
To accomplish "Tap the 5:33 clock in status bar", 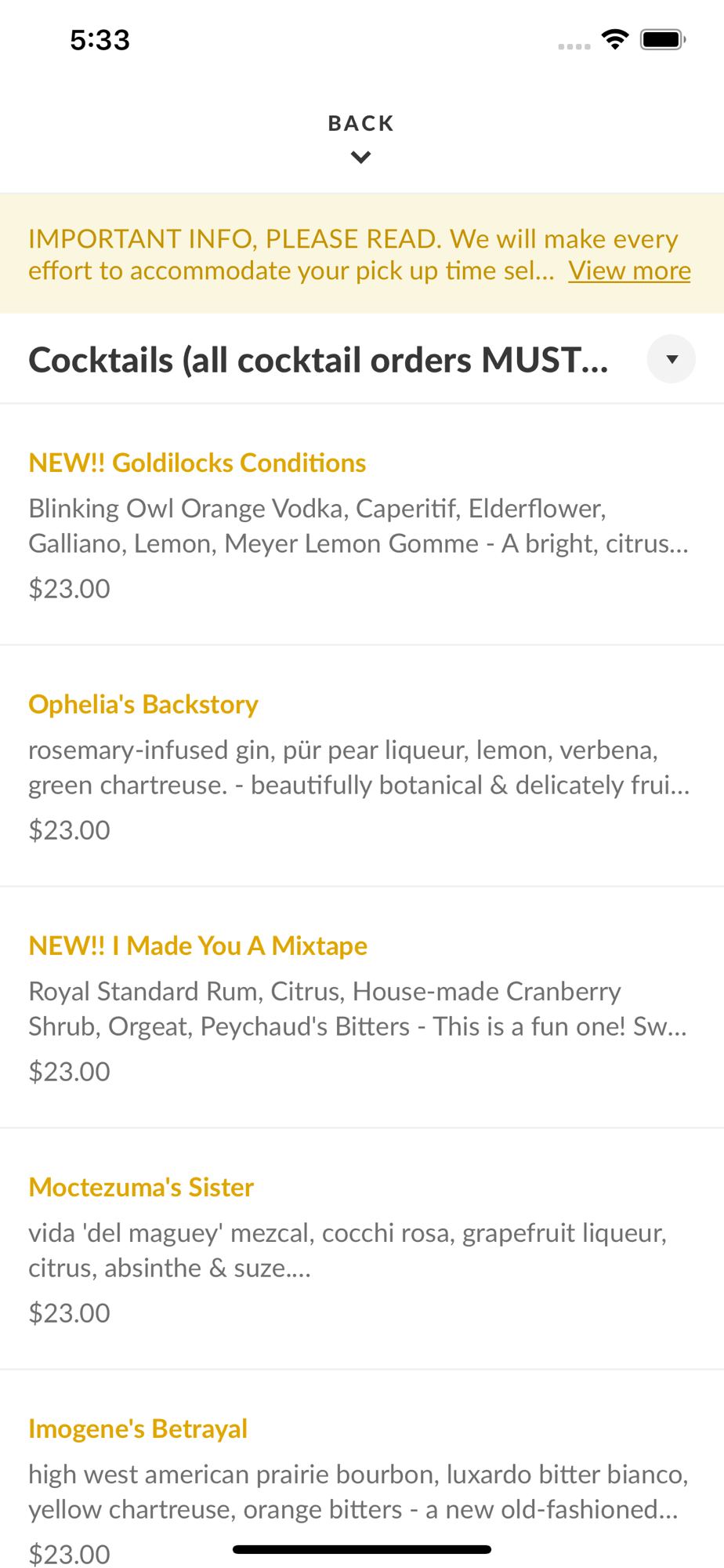I will click(100, 40).
